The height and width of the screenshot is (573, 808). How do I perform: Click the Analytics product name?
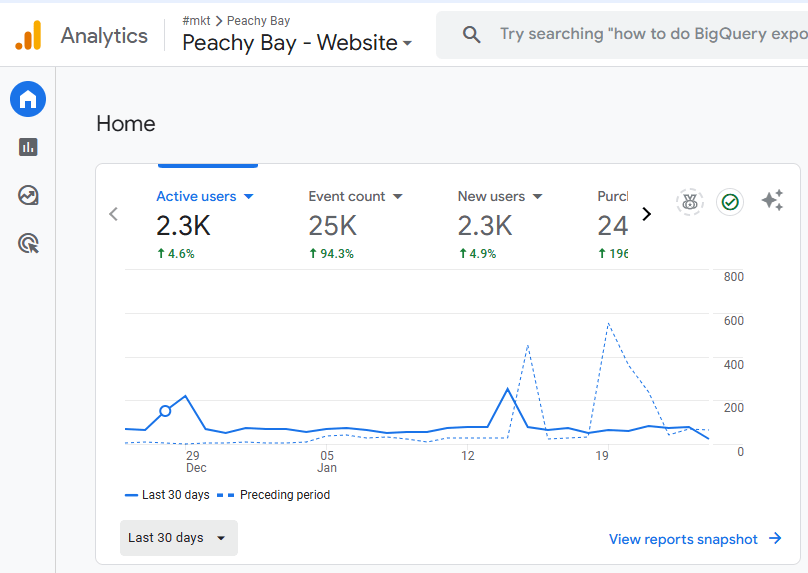click(x=104, y=36)
